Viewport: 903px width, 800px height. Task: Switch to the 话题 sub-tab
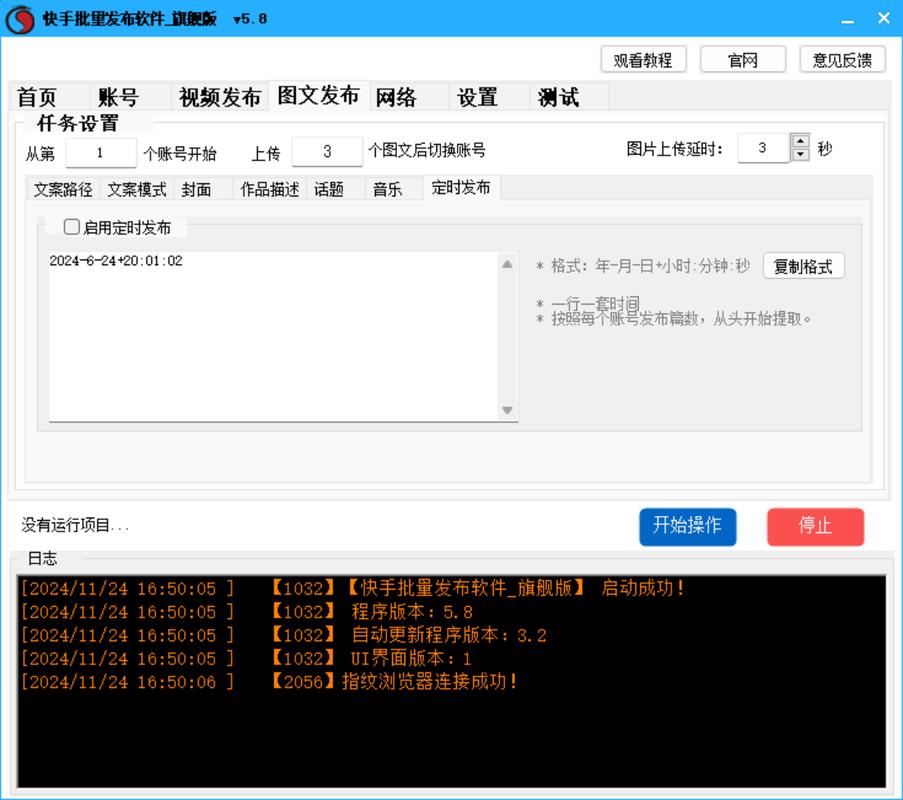pos(331,187)
